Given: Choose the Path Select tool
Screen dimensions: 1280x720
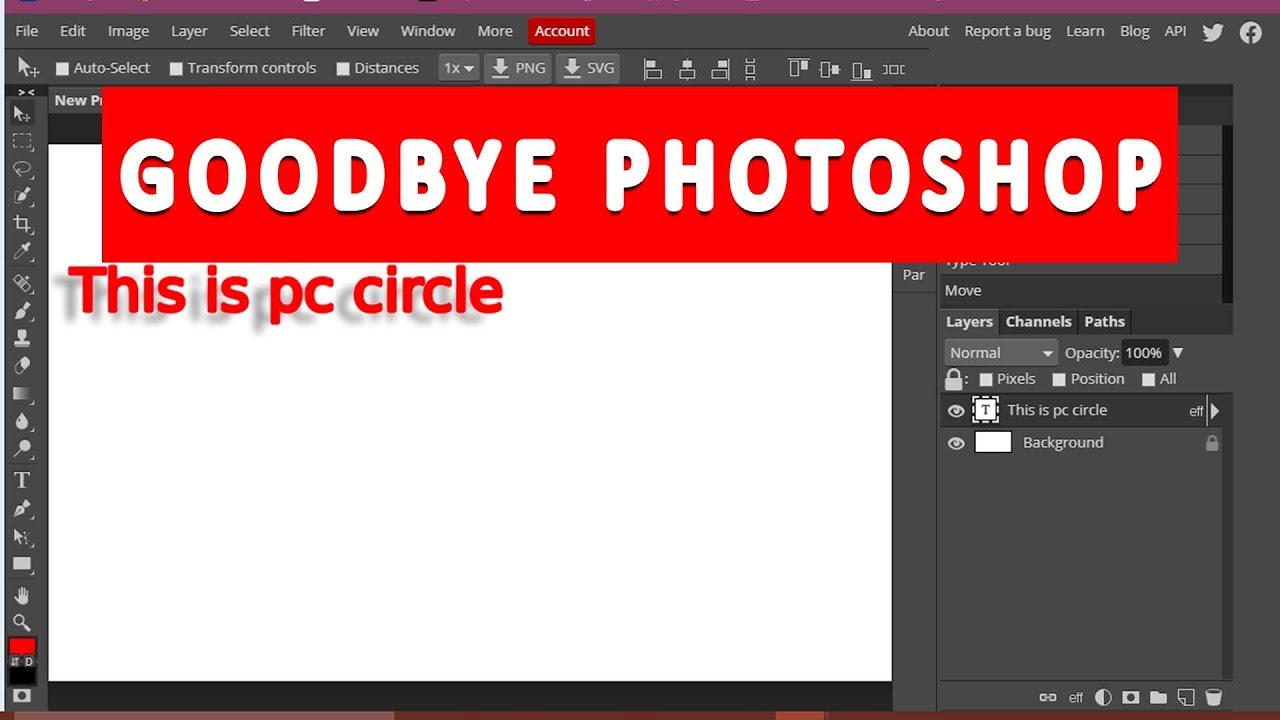Looking at the screenshot, I should [x=22, y=537].
